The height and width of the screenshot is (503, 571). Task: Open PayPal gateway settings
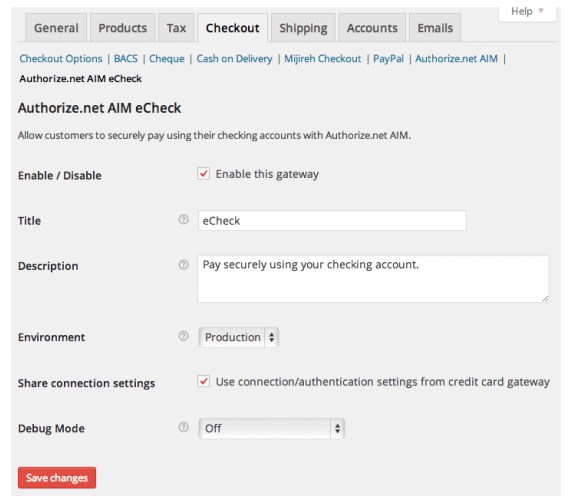pos(389,59)
